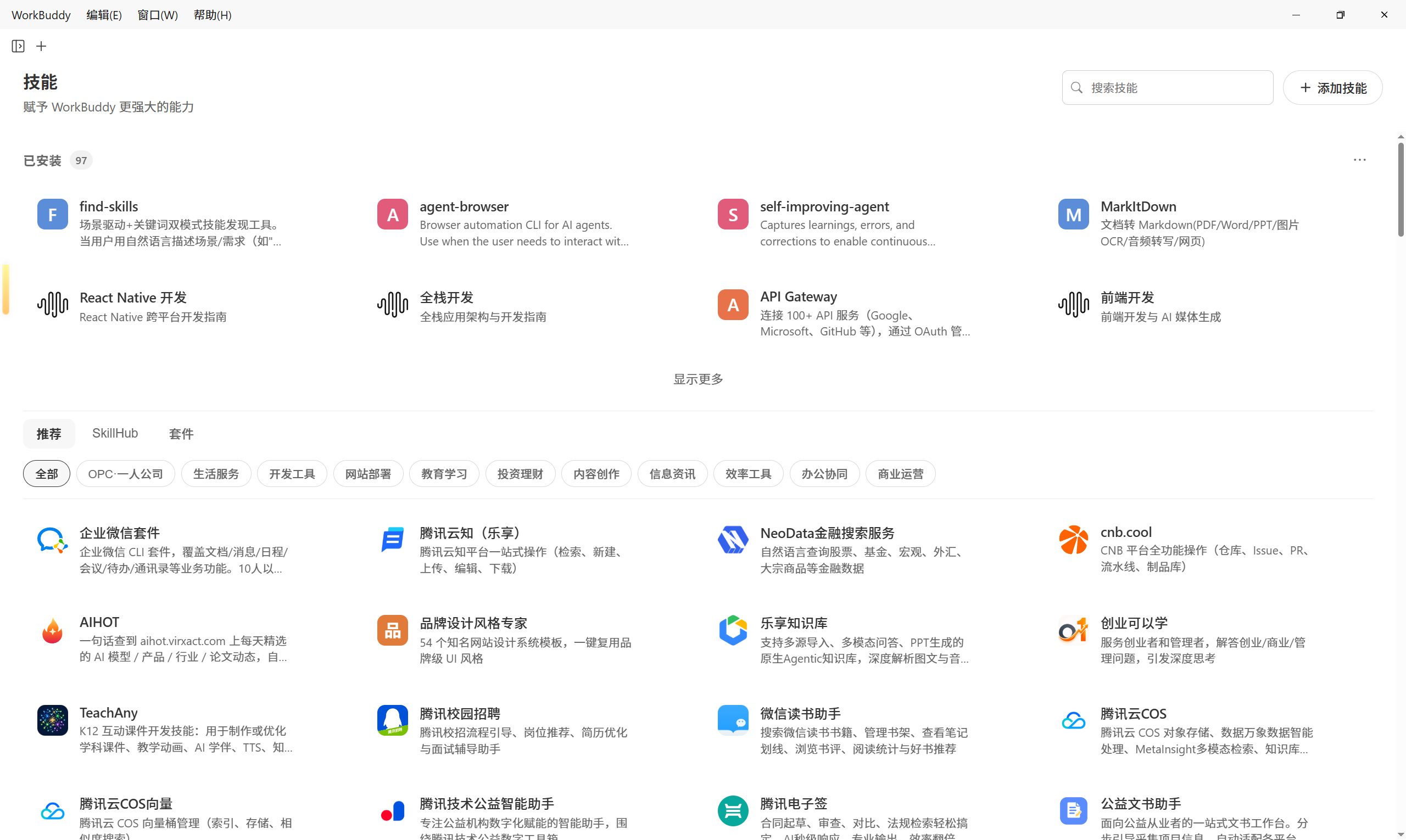1406x840 pixels.
Task: Open the WorkBuddy menu
Action: coord(41,15)
